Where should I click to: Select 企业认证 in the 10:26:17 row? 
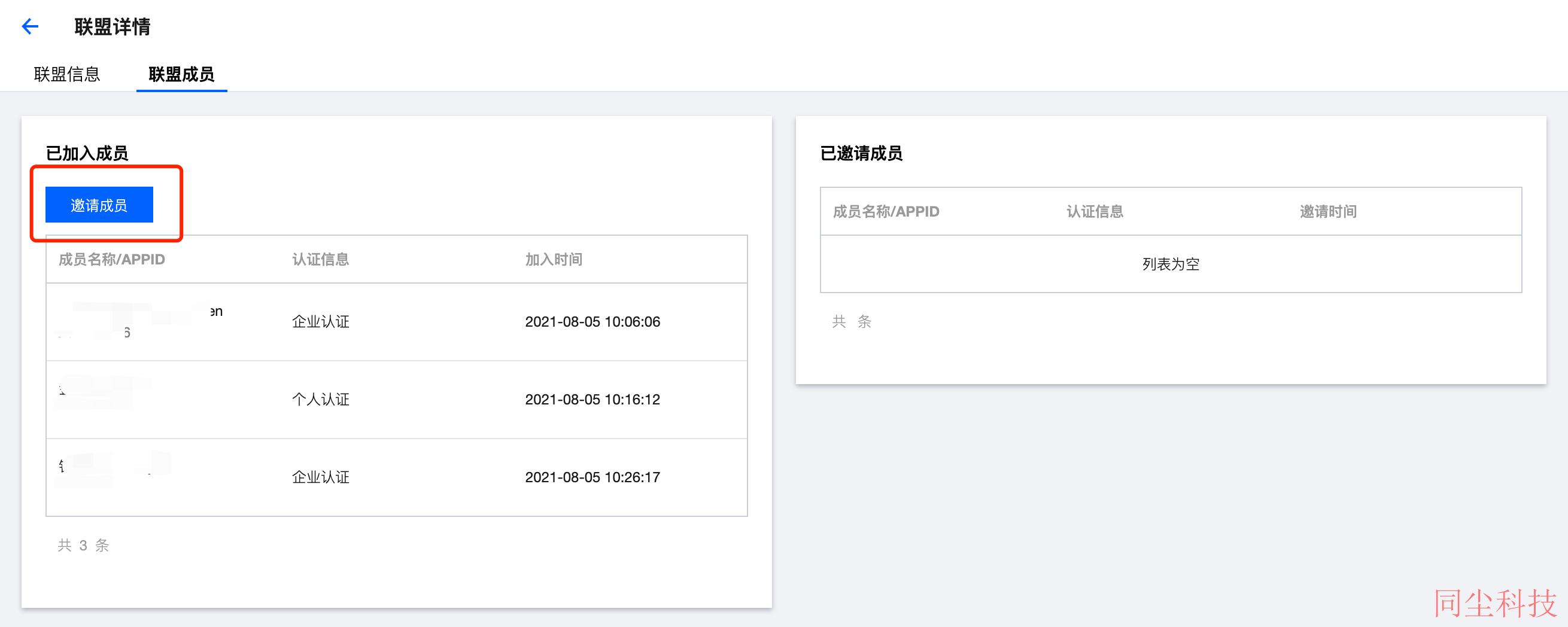click(321, 477)
